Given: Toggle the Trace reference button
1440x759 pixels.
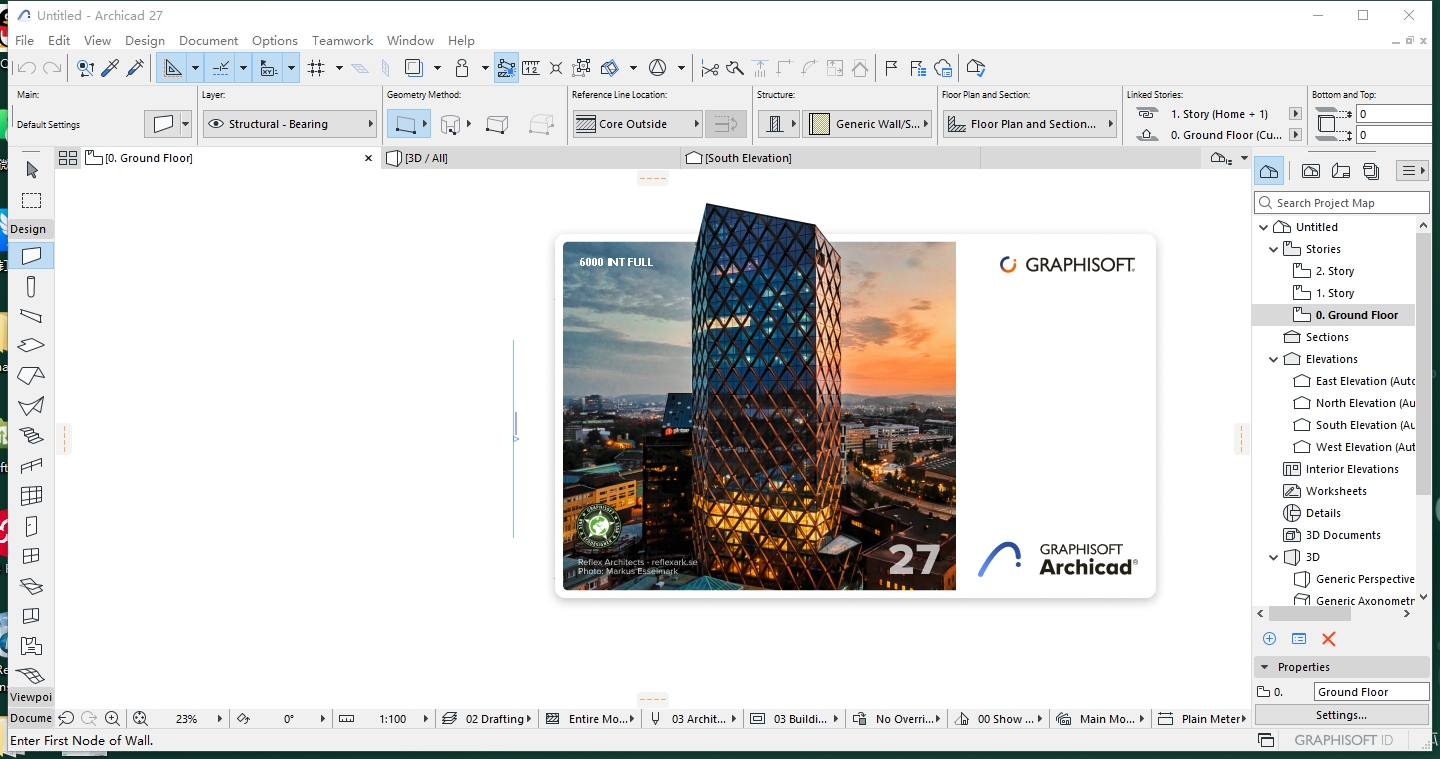Looking at the screenshot, I should pos(412,68).
